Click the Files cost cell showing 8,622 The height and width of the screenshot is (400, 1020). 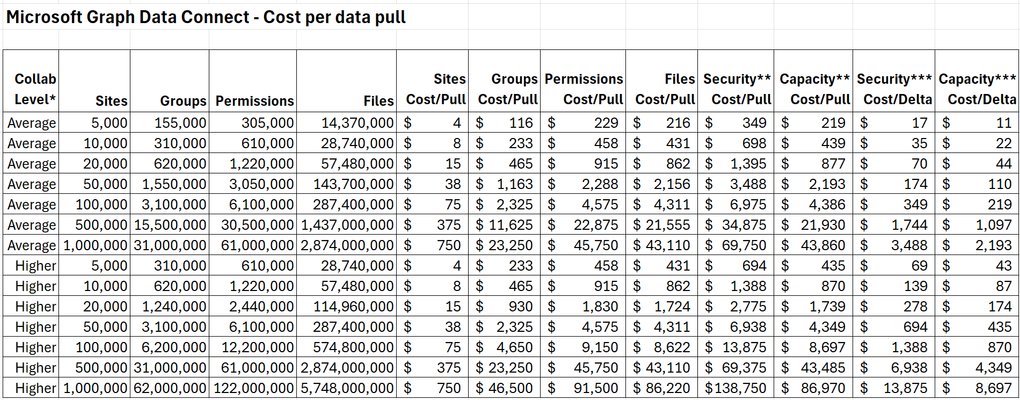tap(662, 347)
